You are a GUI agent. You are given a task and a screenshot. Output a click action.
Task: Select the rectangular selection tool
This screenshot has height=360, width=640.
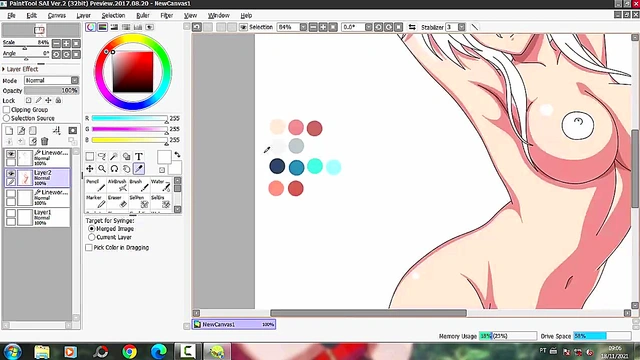click(90, 156)
